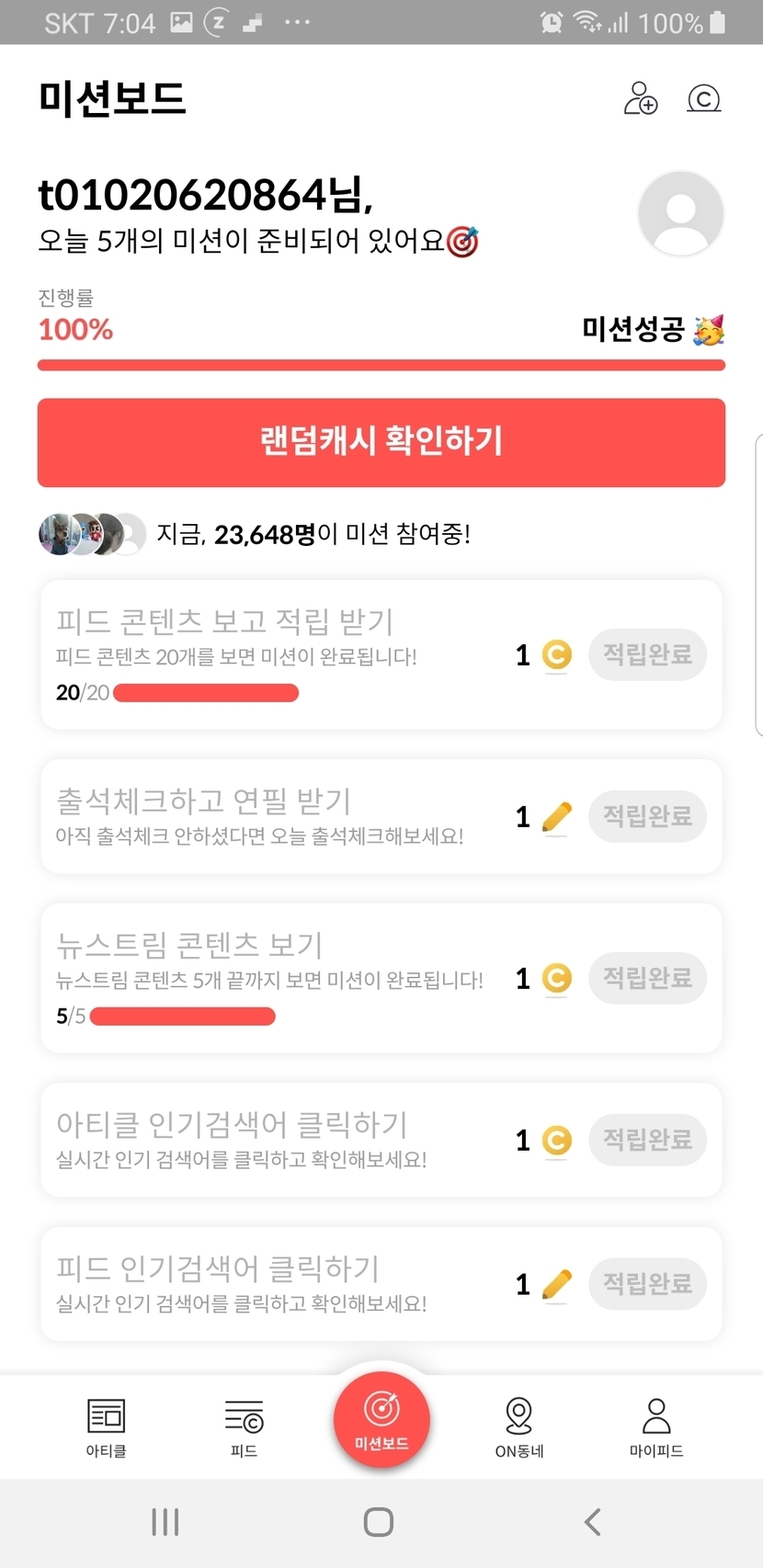Tap the participant avatars group
763x1568 pixels.
(x=92, y=534)
